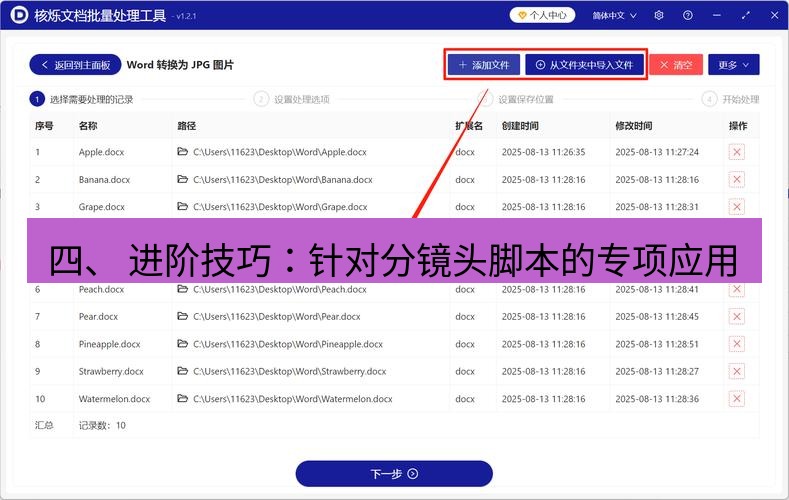Image resolution: width=789 pixels, height=500 pixels.
Task: Open folder icon for Apple.docx path
Action: 183,151
